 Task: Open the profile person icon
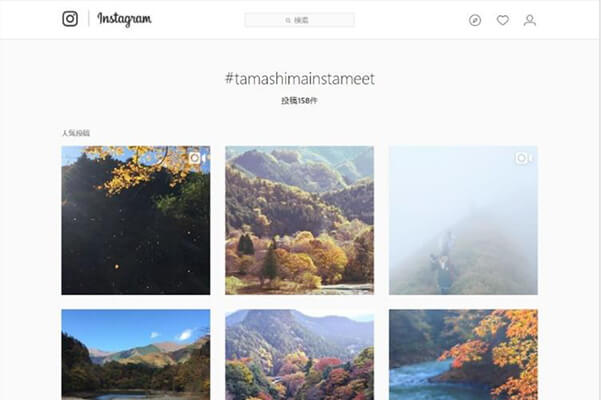530,20
